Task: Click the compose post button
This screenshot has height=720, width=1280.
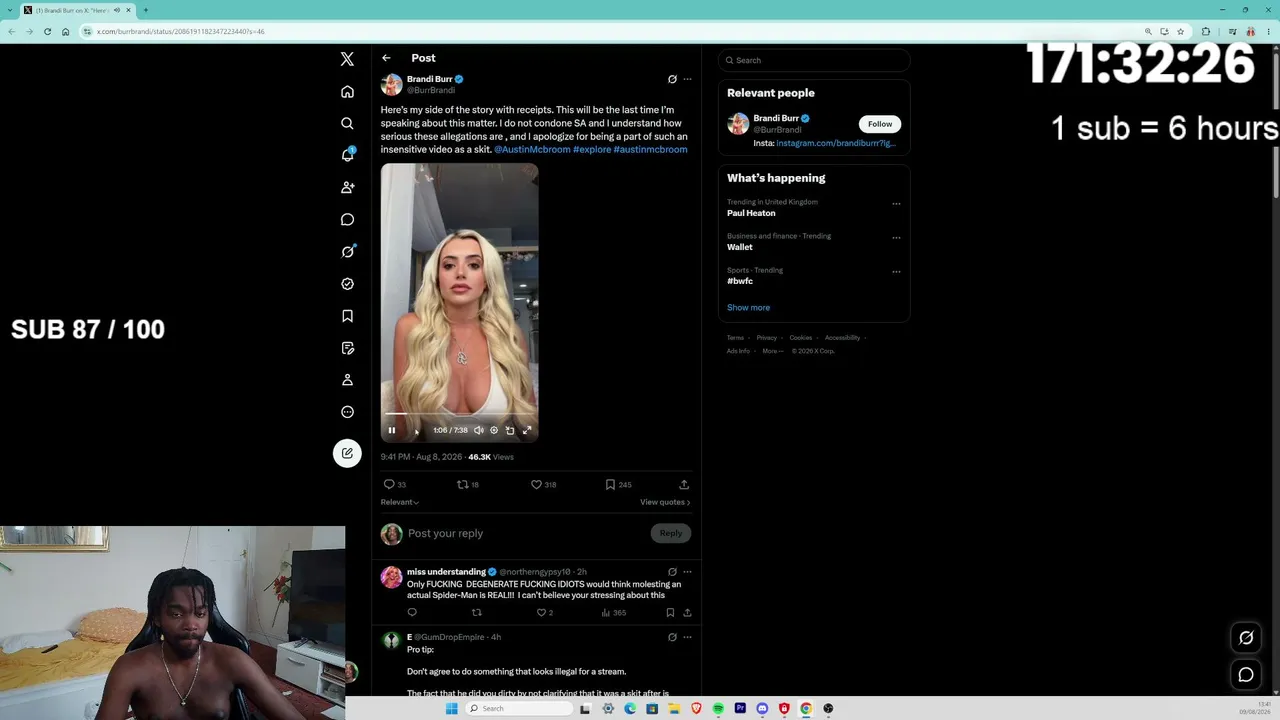Action: click(347, 453)
